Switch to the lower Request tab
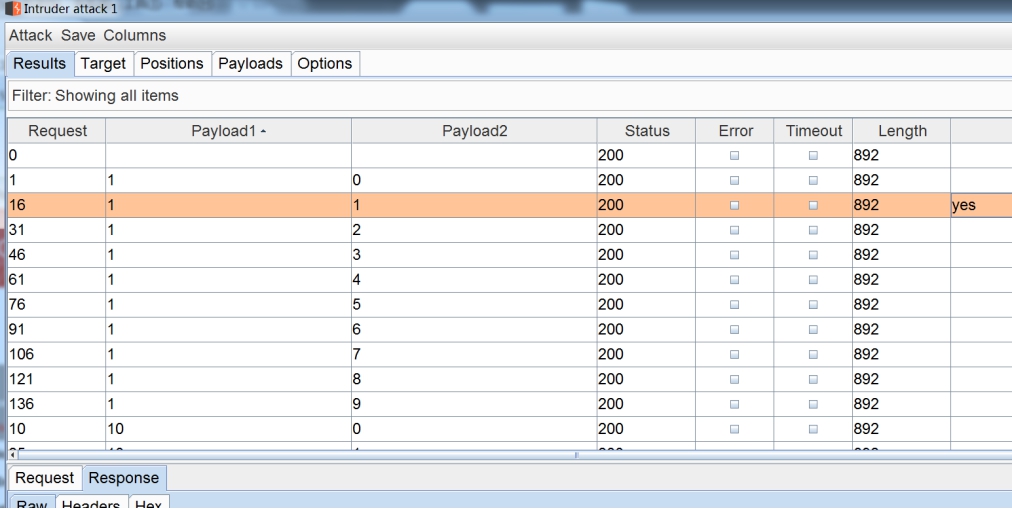 point(45,478)
